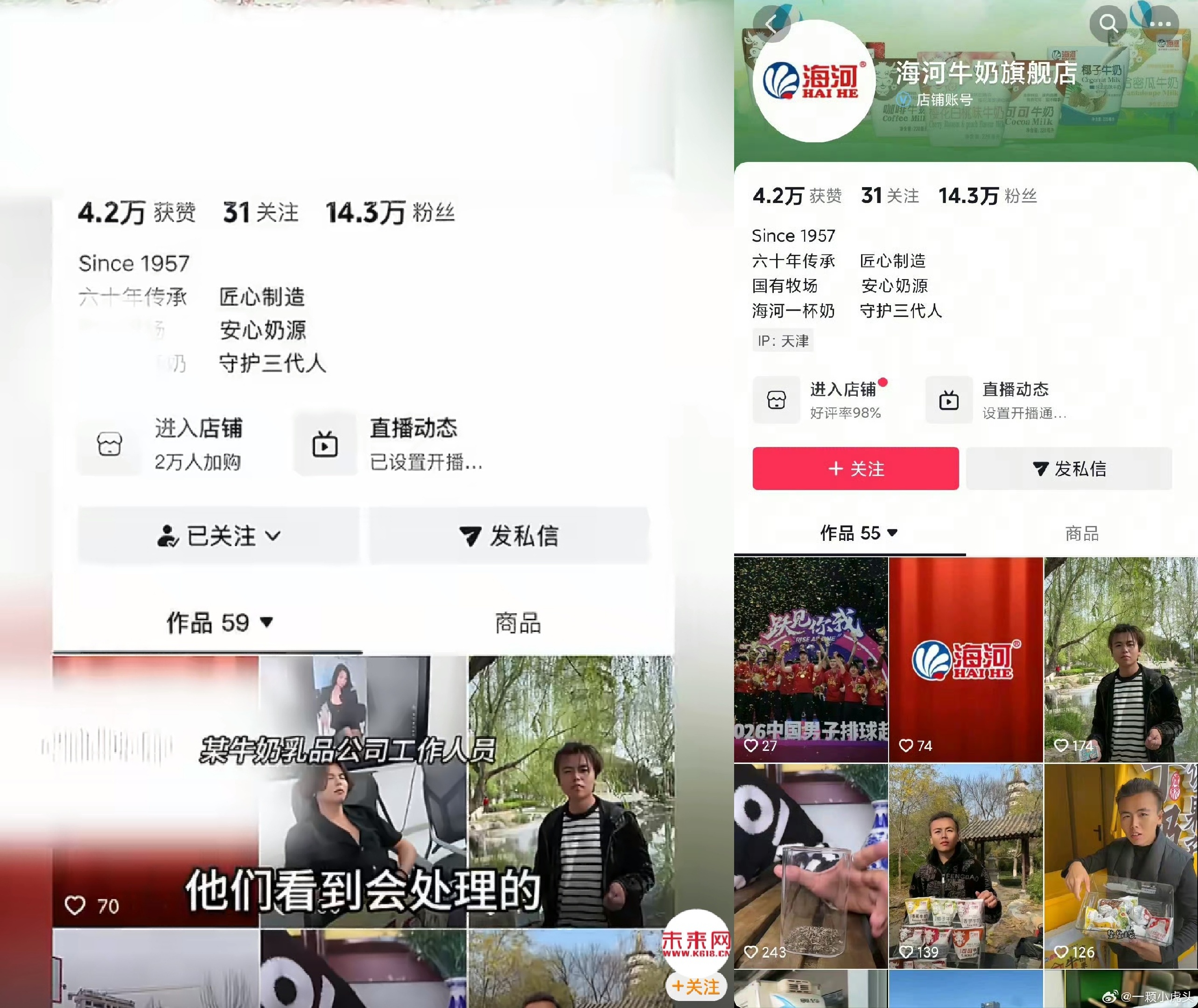Tap the back arrow icon
The image size is (1198, 1008).
click(771, 25)
